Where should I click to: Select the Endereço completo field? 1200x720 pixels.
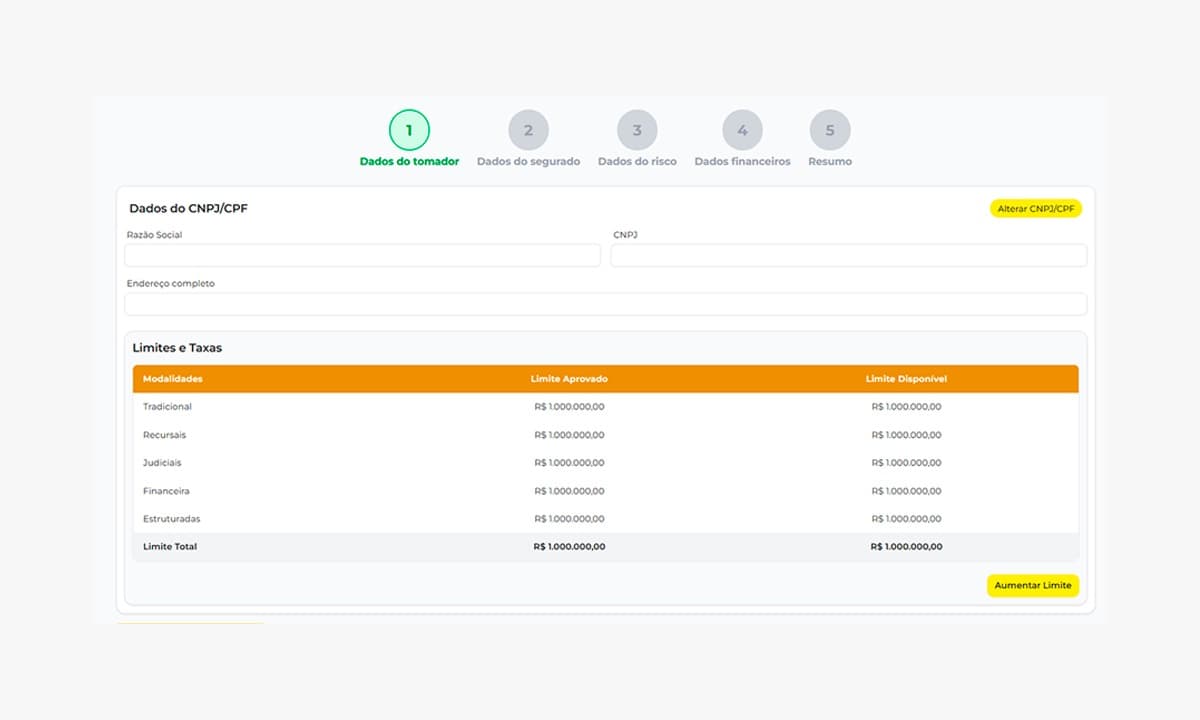click(605, 304)
